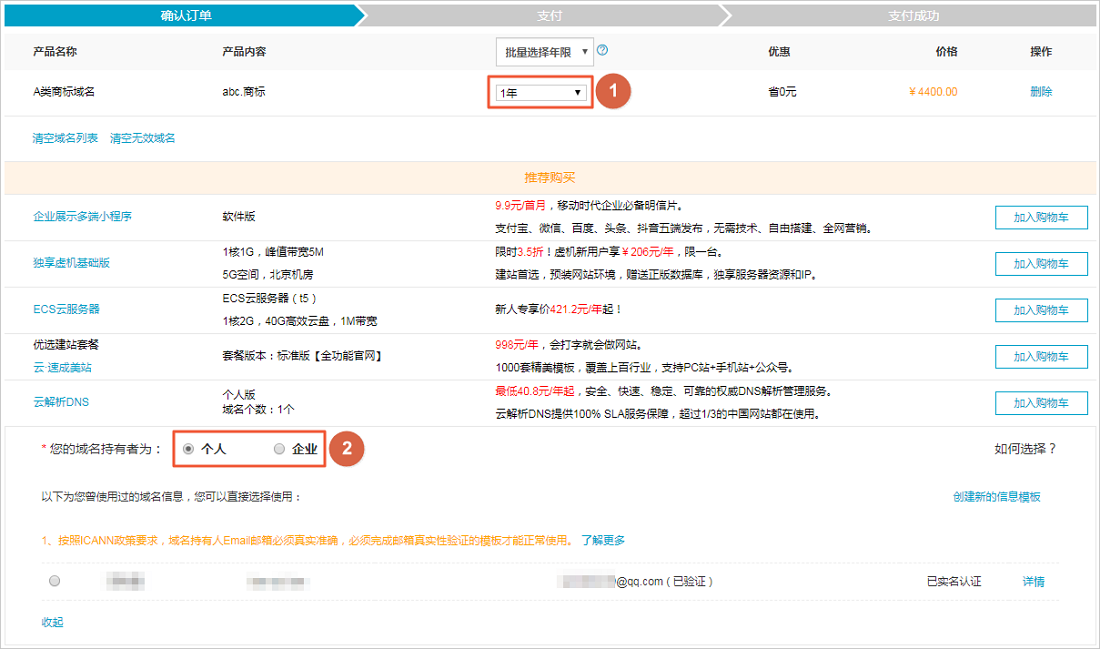Select the 个人 radio button
This screenshot has width=1100, height=649.
(189, 450)
